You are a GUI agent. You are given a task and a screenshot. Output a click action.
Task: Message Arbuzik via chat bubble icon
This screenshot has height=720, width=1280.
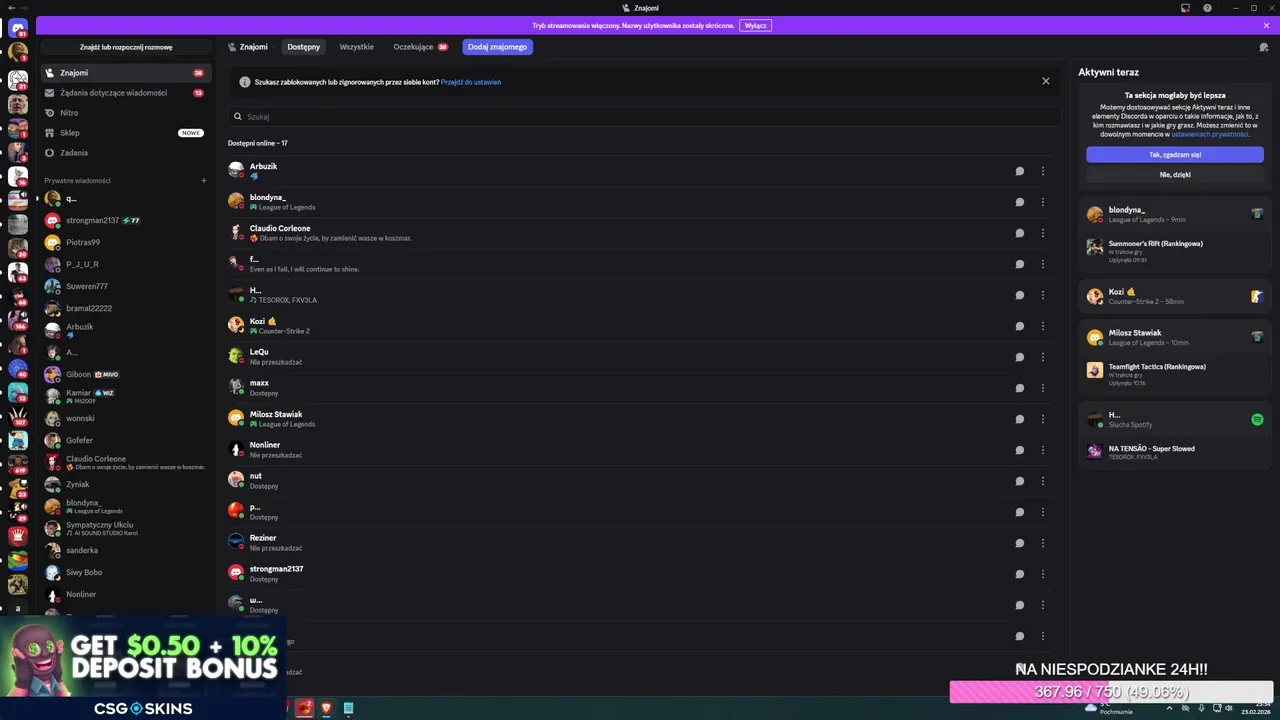[1020, 171]
